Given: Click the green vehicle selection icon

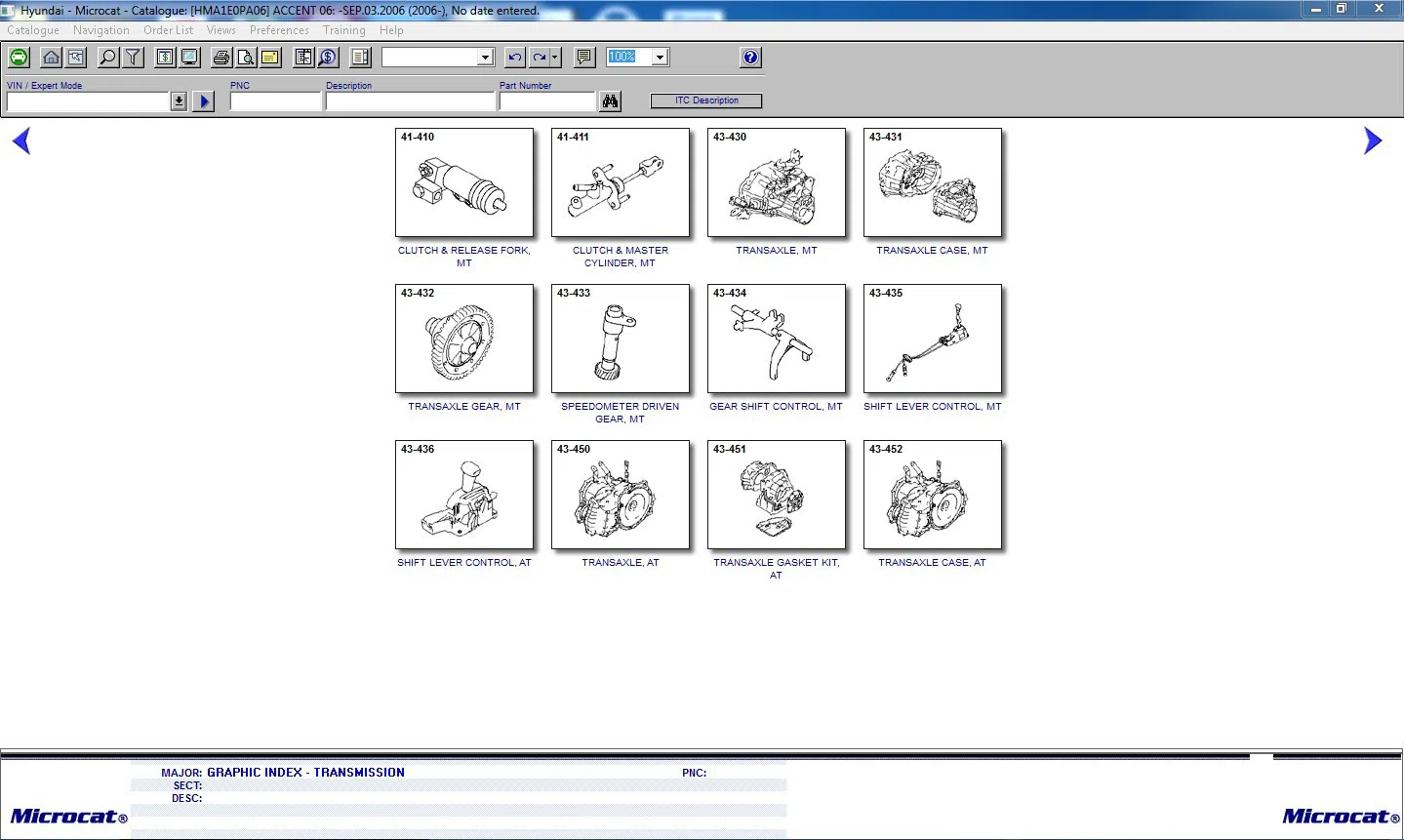Looking at the screenshot, I should [x=19, y=58].
